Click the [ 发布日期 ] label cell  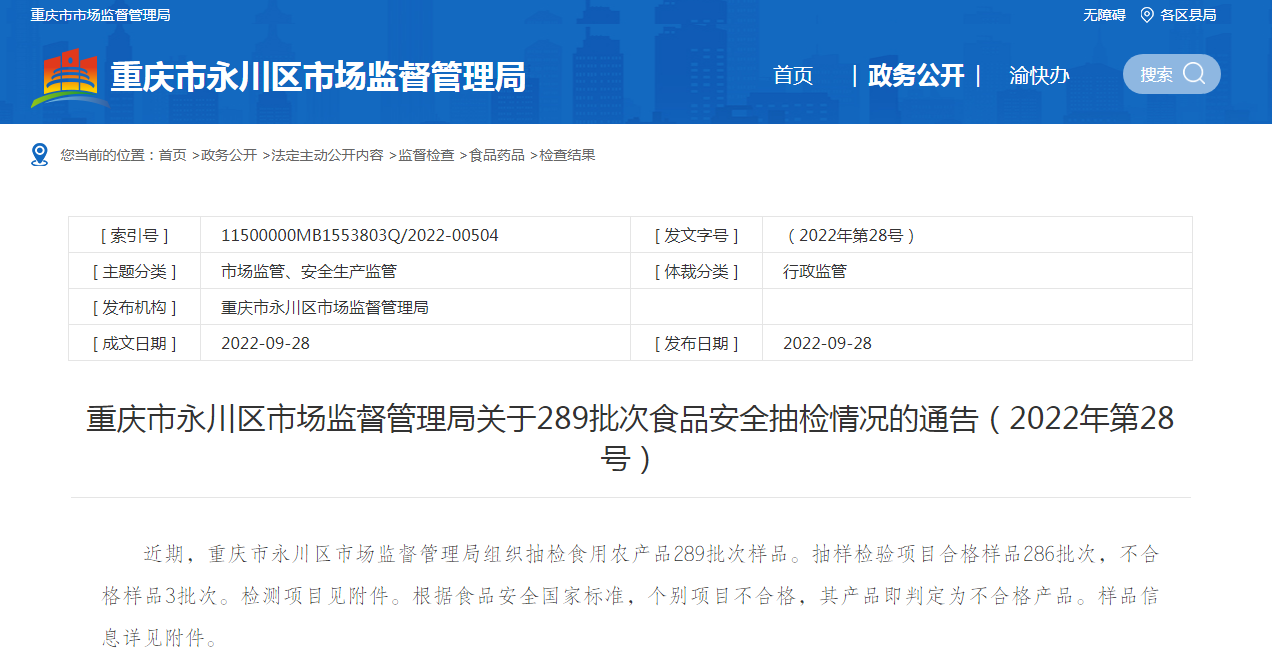pos(697,344)
